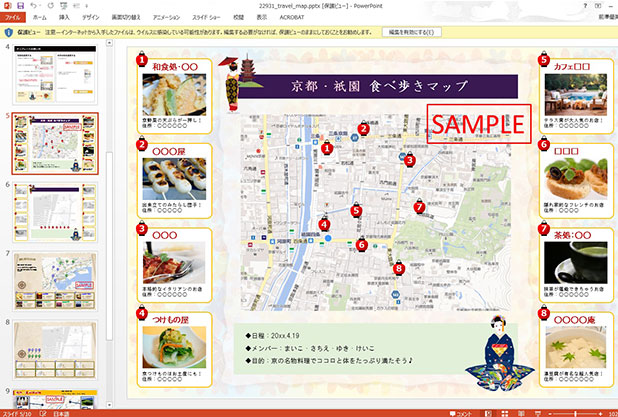Click lantern marker 7 on the map

419,206
